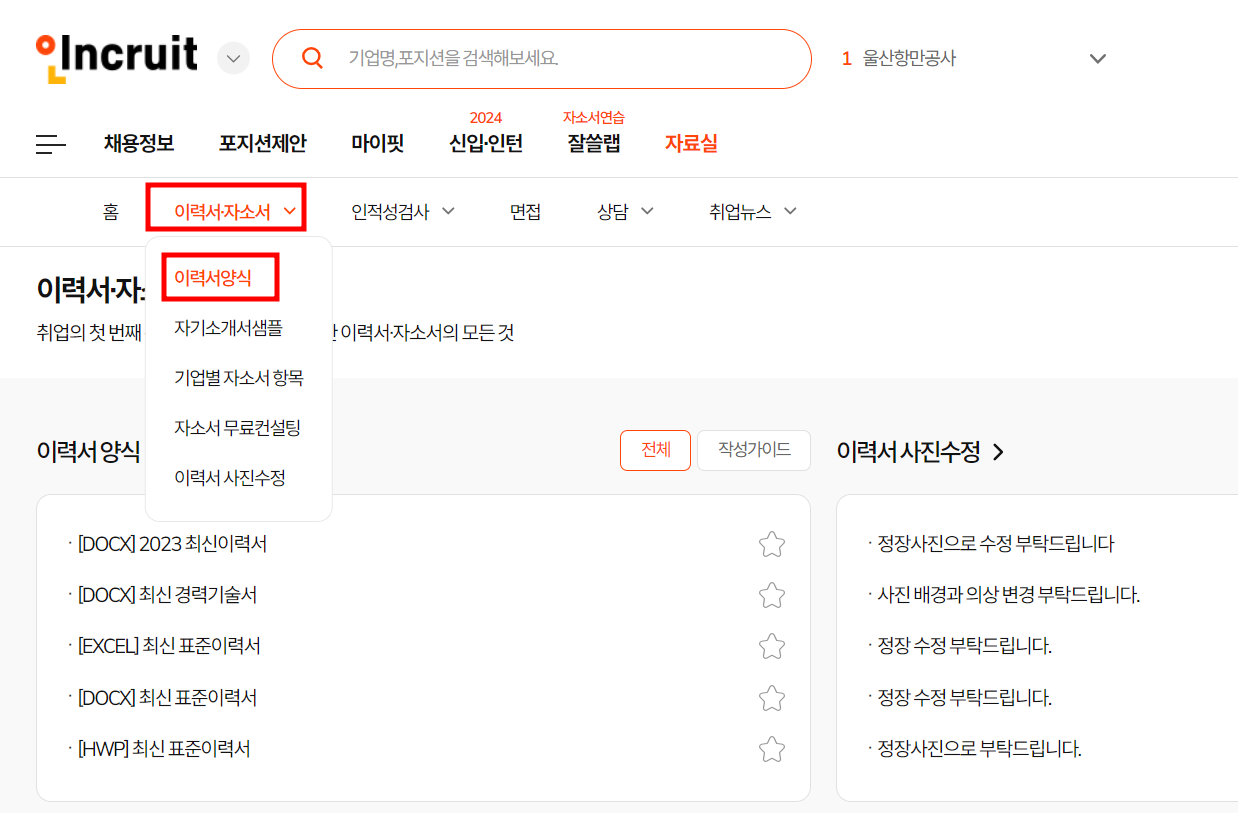Star the [DOCX] 최신 표준이력서 item
1238x813 pixels.
coord(771,697)
